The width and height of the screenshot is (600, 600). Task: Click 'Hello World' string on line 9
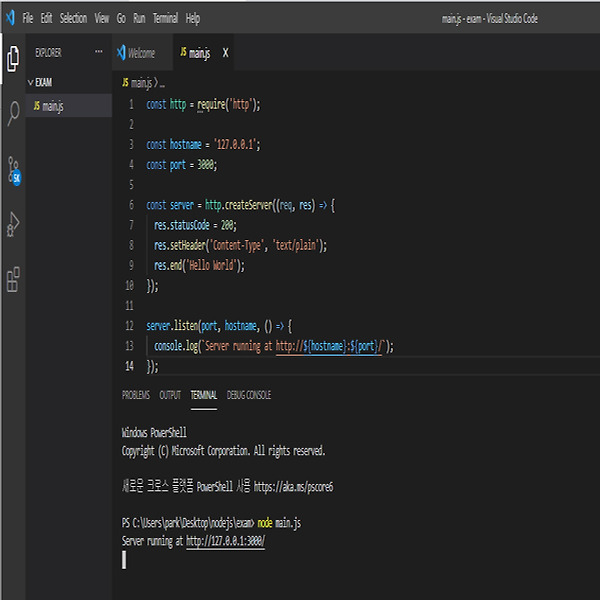210,265
